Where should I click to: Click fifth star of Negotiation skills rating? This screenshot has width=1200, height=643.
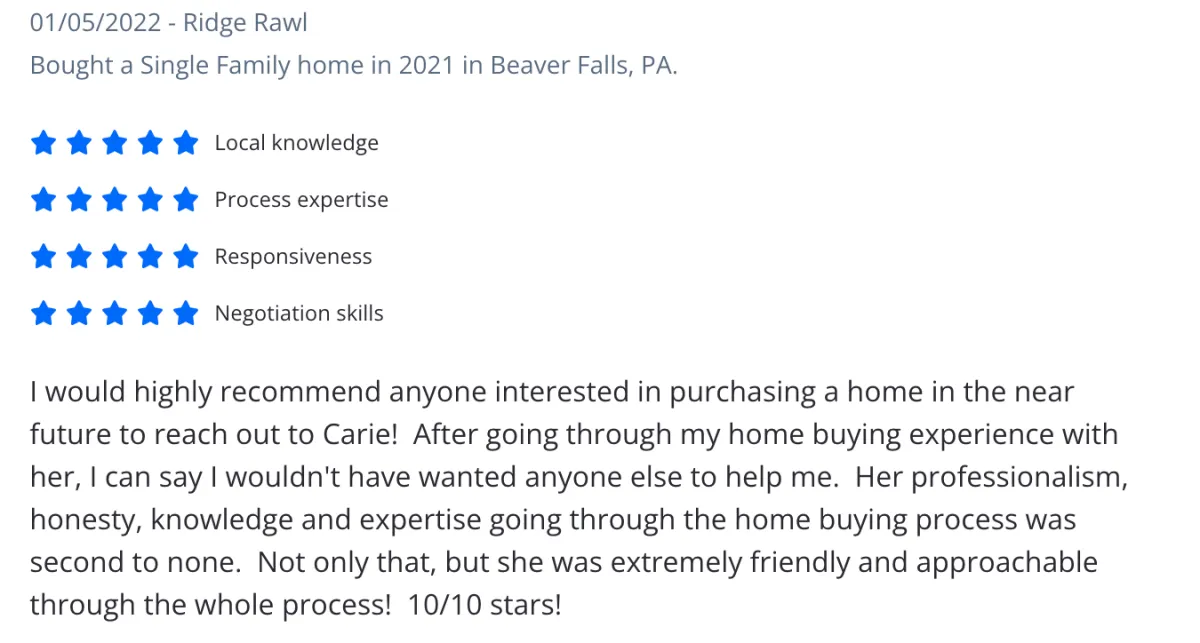(x=186, y=314)
